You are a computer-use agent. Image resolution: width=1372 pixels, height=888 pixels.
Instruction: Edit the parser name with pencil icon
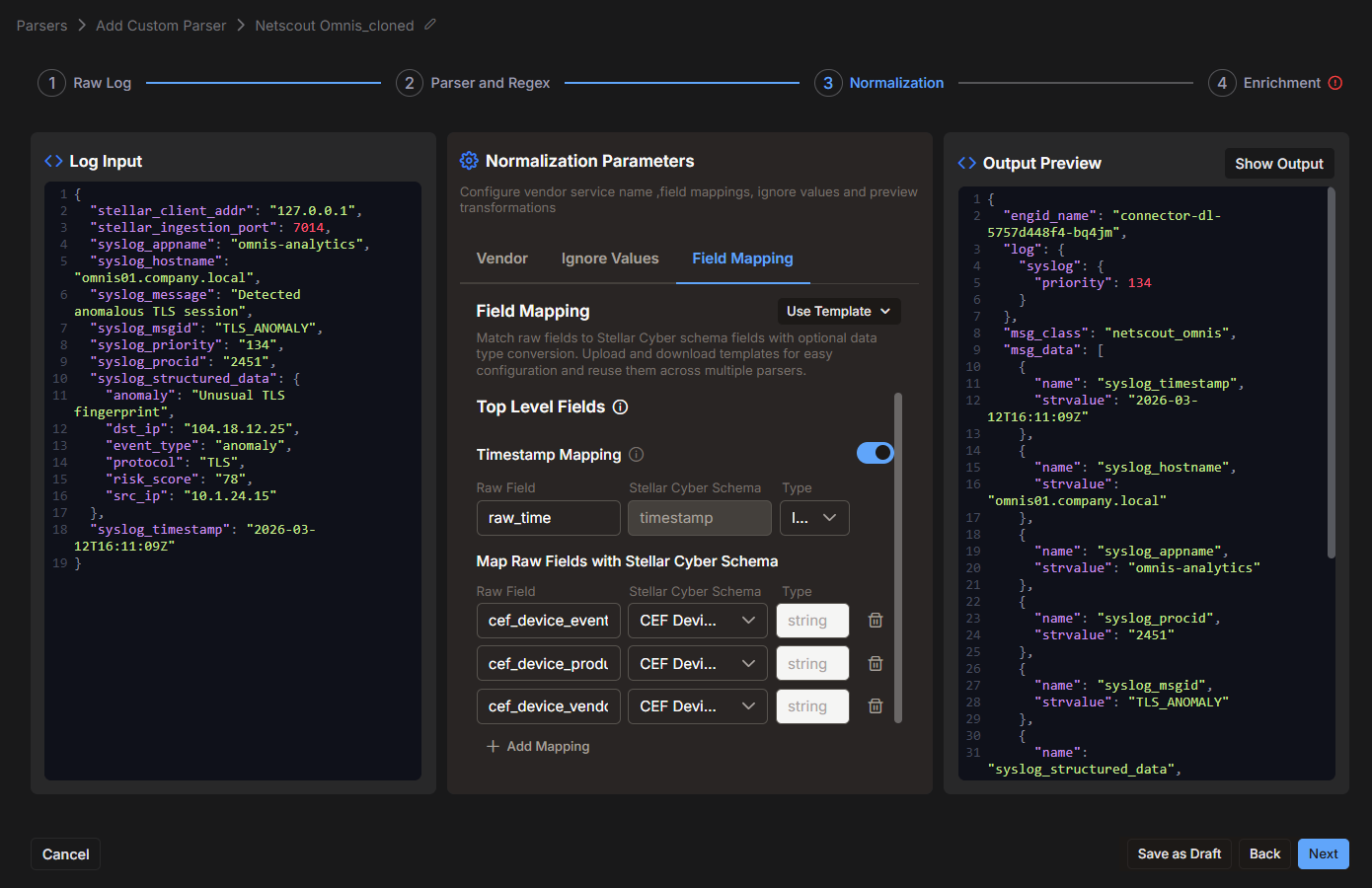point(430,25)
